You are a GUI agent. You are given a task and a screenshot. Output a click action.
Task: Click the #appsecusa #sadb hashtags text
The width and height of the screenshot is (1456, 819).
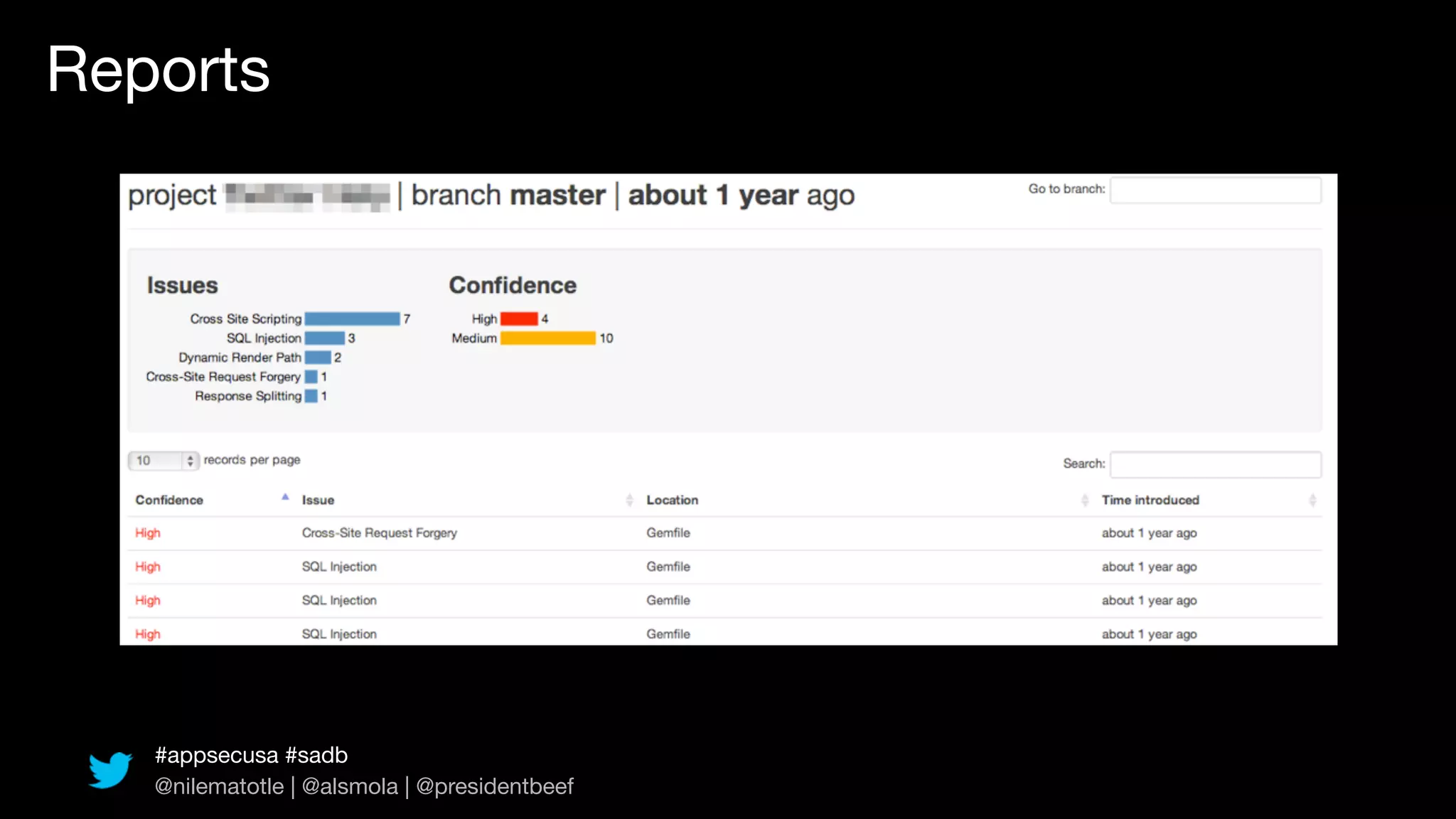pos(251,755)
